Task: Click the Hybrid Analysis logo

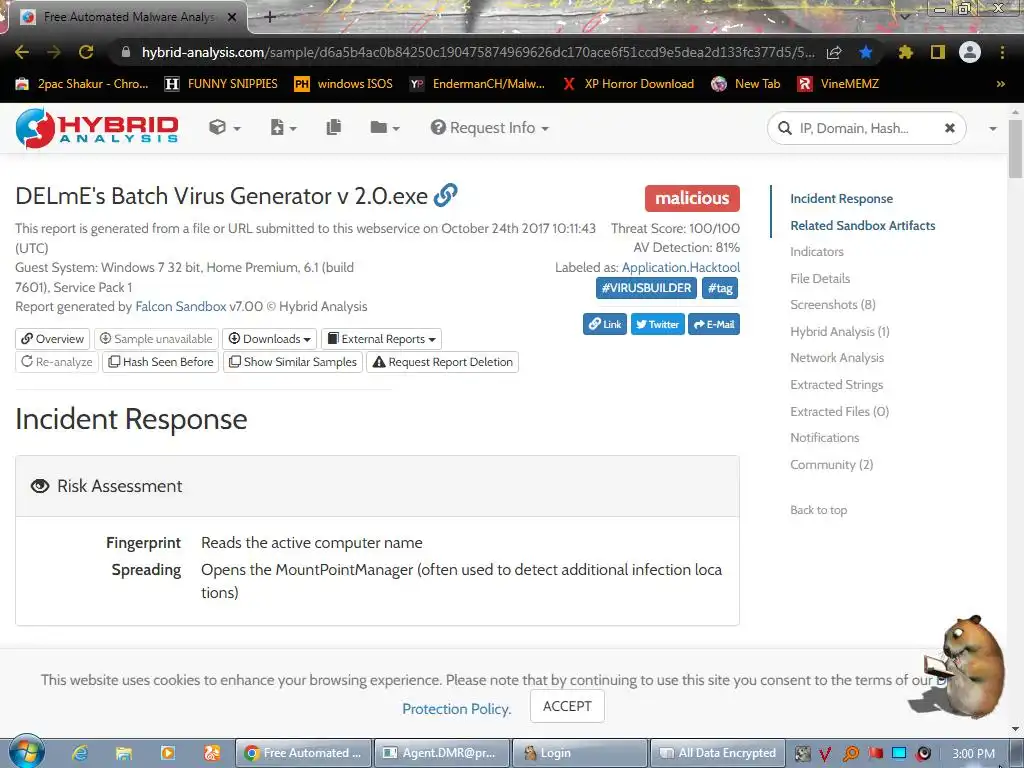Action: [97, 128]
